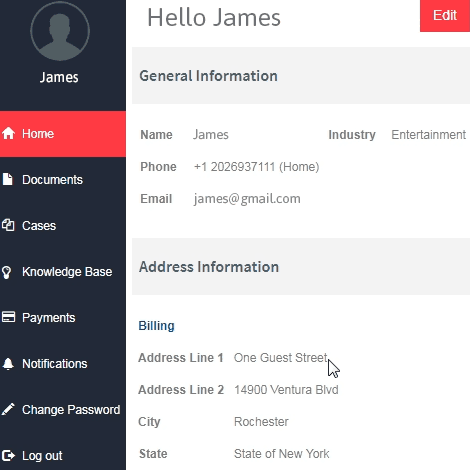470x470 pixels.
Task: Click the Knowledge Base lightbulb icon
Action: (7, 272)
